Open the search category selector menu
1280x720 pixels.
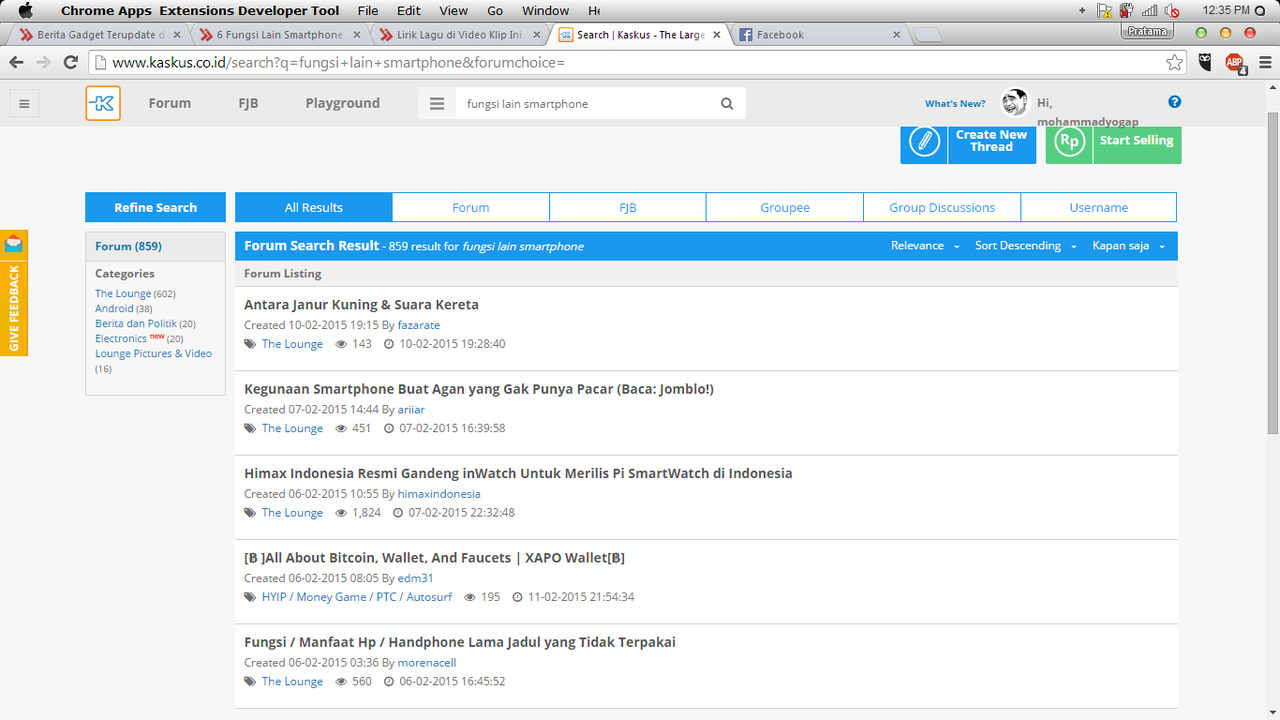[x=436, y=103]
